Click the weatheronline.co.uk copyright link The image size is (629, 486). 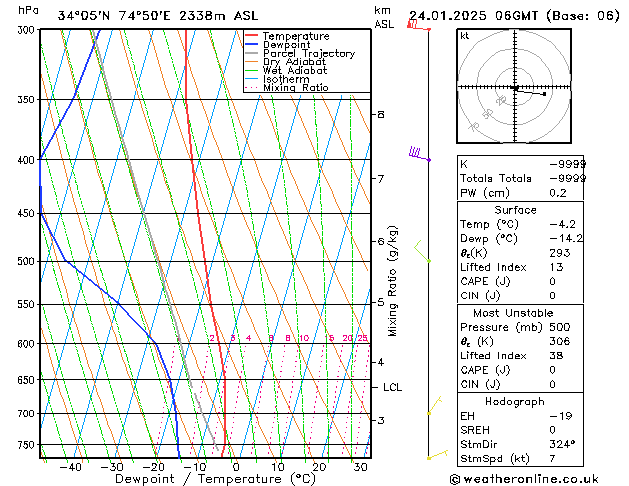tap(524, 479)
